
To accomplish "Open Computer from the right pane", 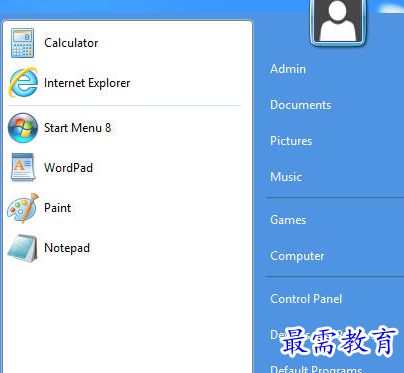I will coord(297,256).
